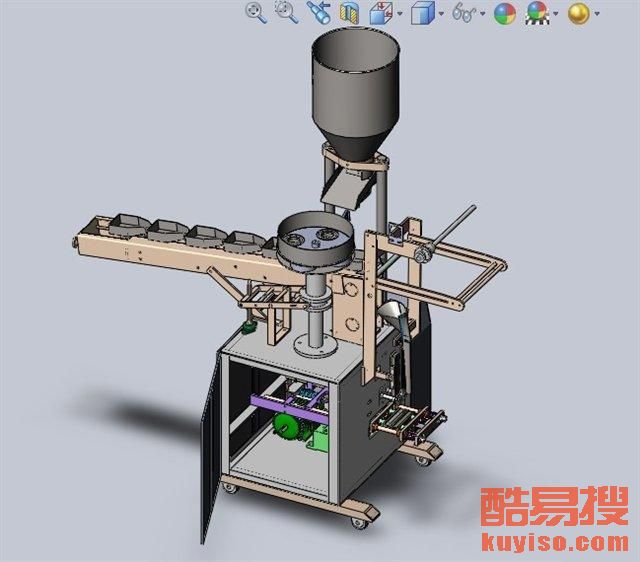Toggle the Section View tool
The image size is (640, 562).
350,13
